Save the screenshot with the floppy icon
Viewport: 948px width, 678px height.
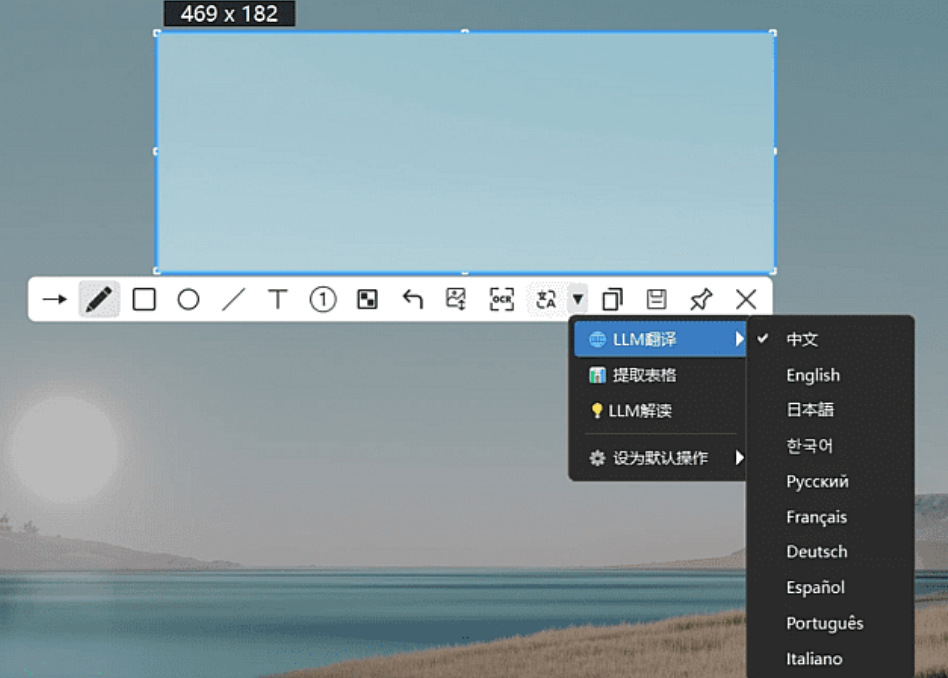[x=656, y=298]
